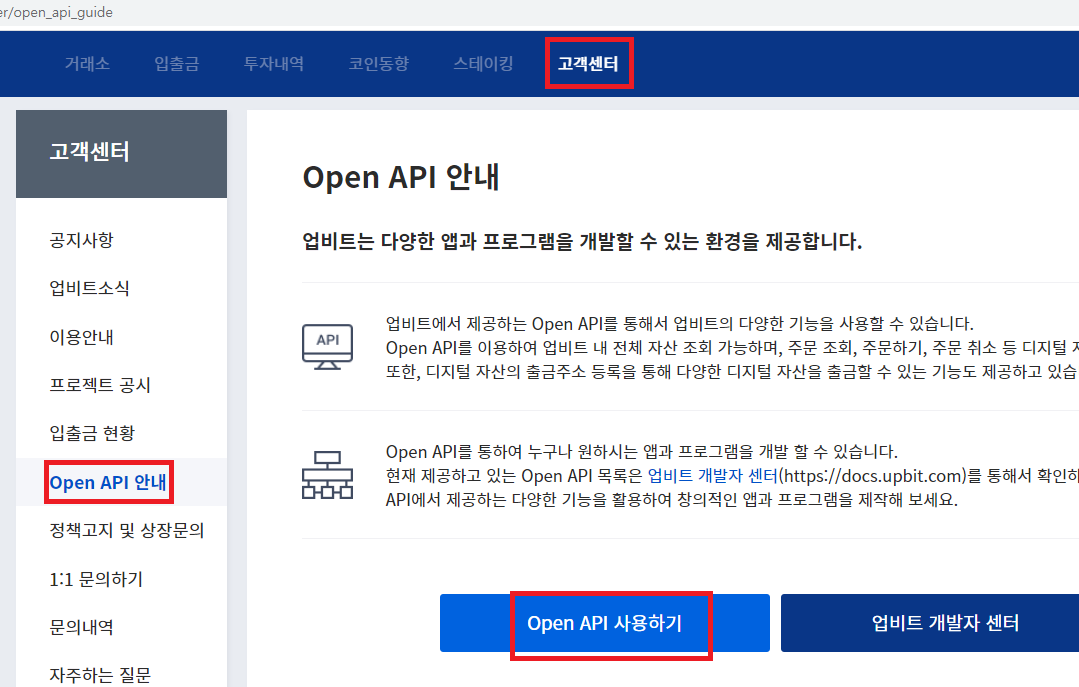Click the network hierarchy diagram icon
The height and width of the screenshot is (687, 1079).
click(328, 475)
